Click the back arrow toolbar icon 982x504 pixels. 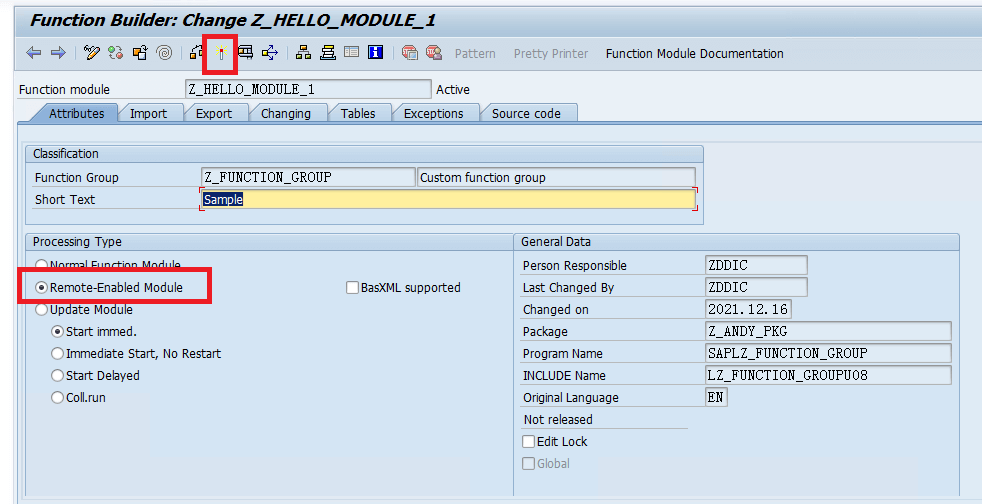(34, 53)
